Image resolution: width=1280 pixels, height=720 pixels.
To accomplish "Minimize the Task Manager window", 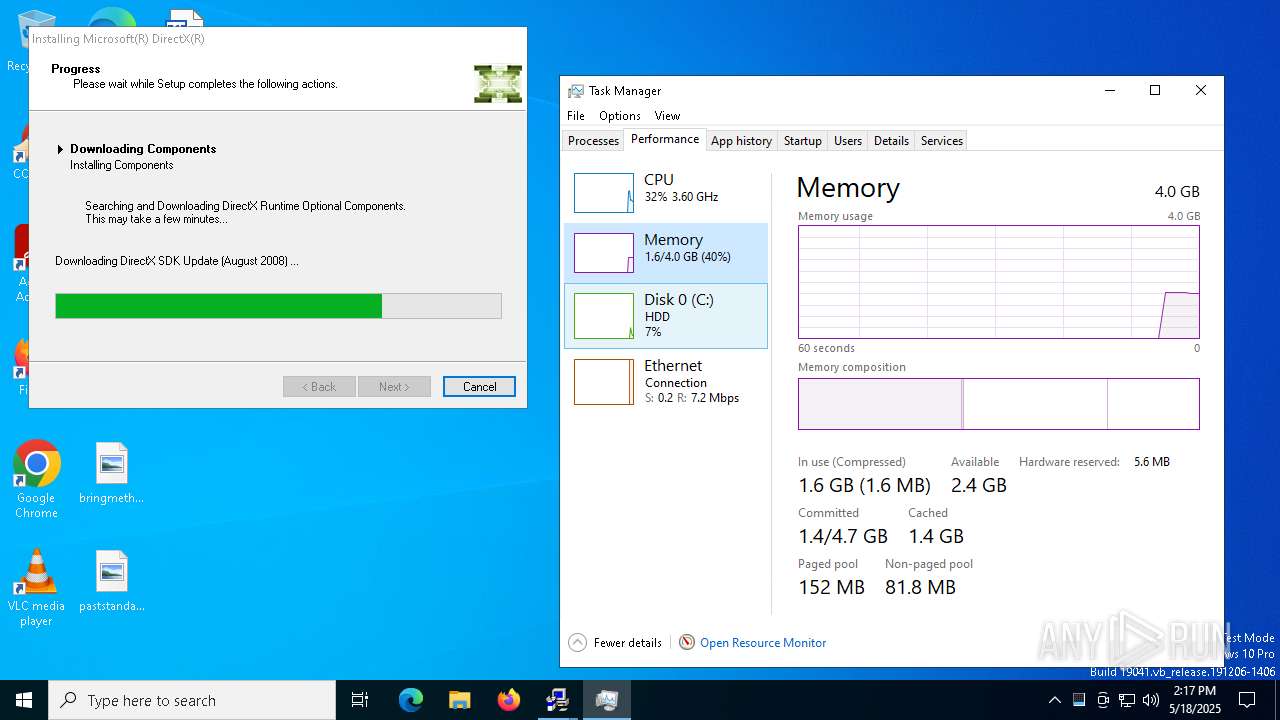I will pyautogui.click(x=1109, y=91).
